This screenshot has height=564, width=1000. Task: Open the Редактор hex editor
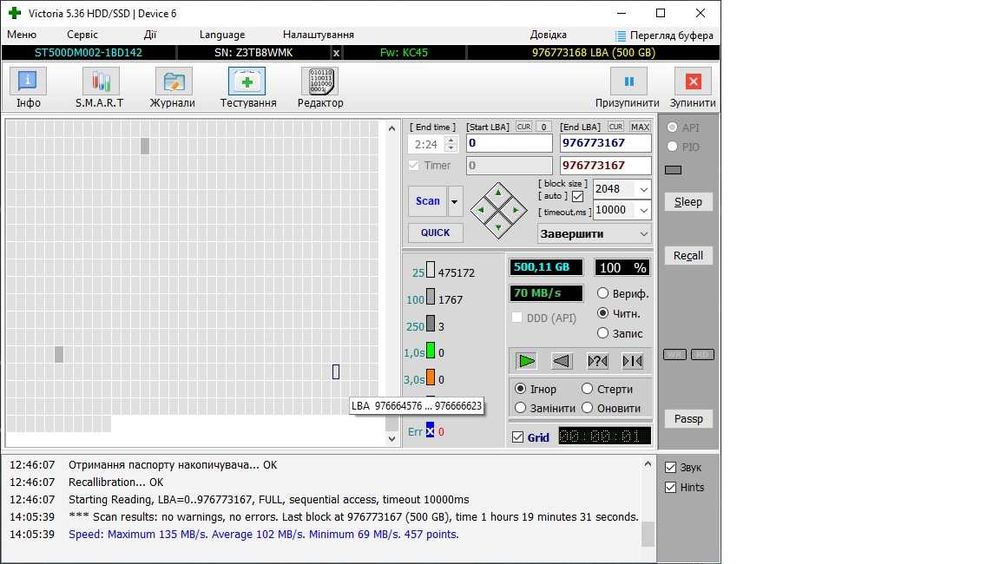coord(320,89)
